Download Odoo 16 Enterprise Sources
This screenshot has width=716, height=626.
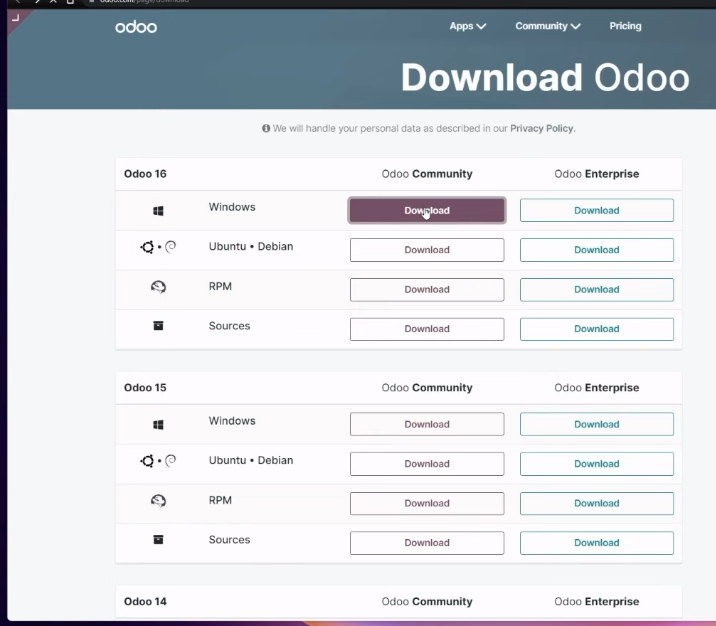(x=597, y=329)
